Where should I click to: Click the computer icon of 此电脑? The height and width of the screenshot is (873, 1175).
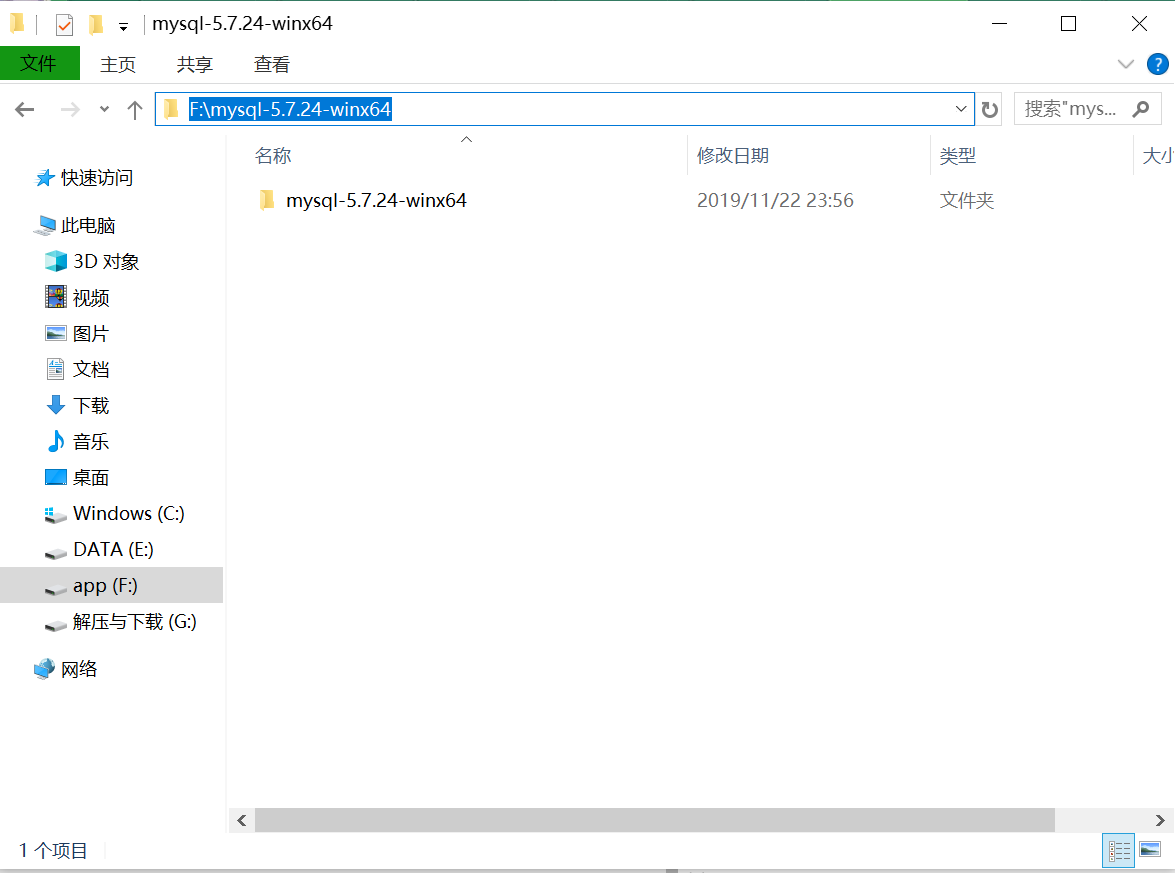coord(45,226)
